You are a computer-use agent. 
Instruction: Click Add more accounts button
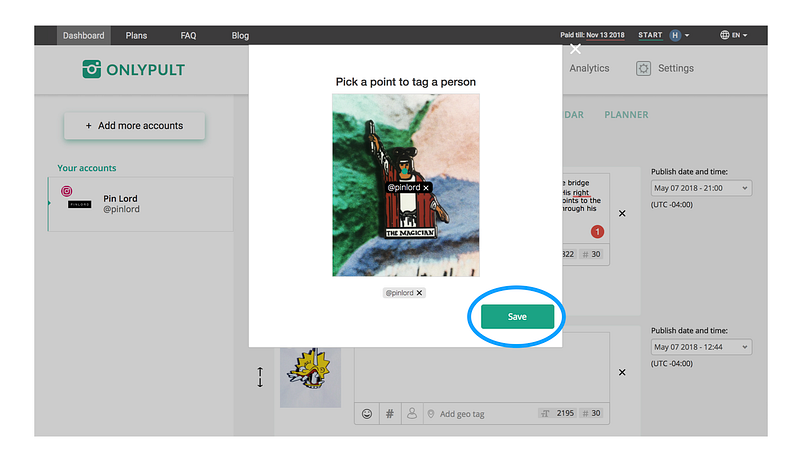pyautogui.click(x=135, y=126)
